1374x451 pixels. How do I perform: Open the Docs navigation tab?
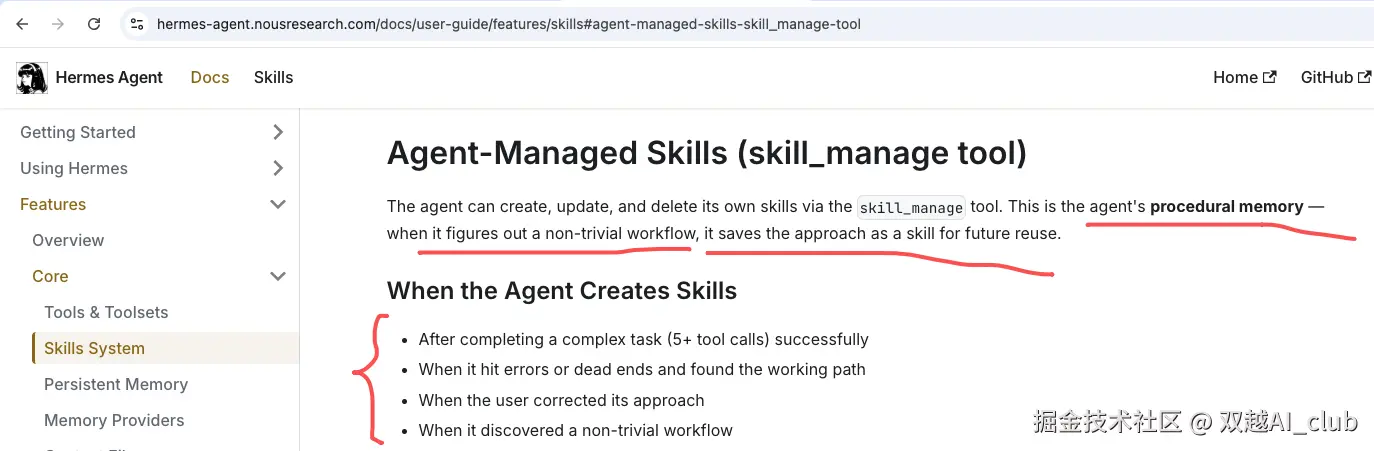click(210, 77)
